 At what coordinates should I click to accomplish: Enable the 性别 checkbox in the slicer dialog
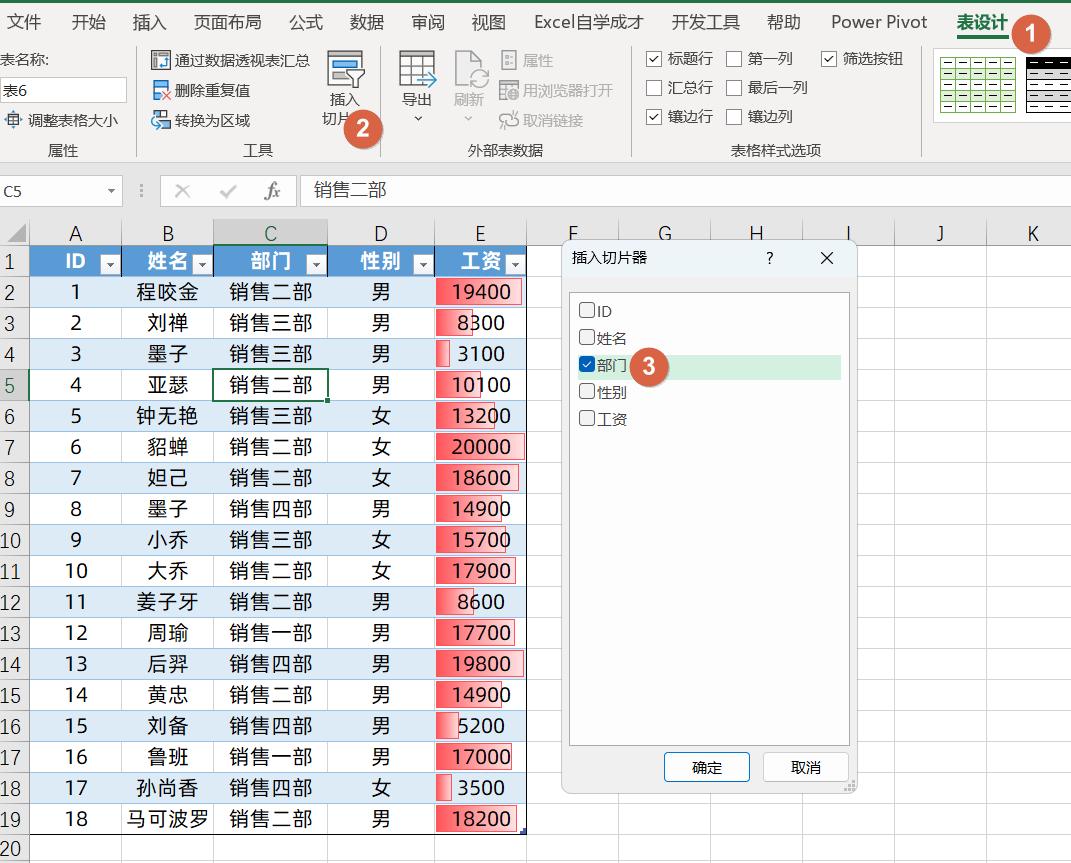coord(585,392)
